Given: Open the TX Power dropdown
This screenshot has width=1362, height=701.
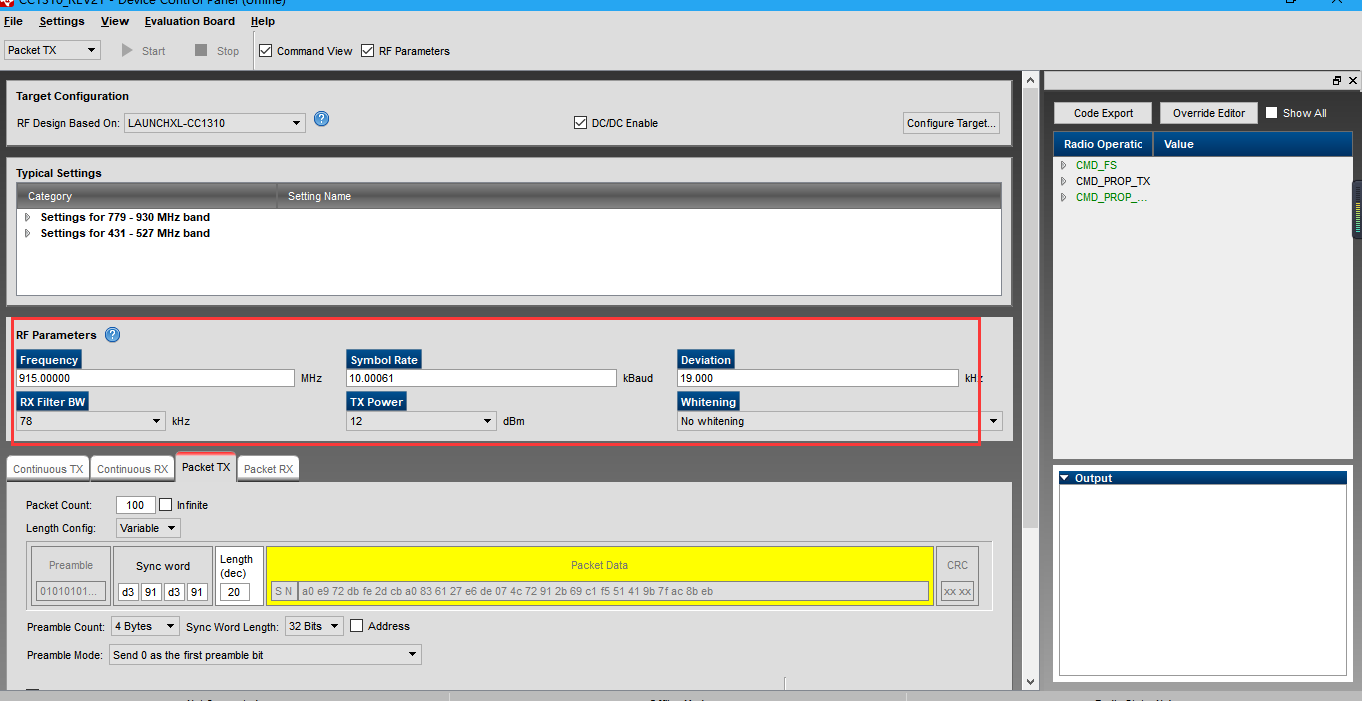Looking at the screenshot, I should point(421,421).
